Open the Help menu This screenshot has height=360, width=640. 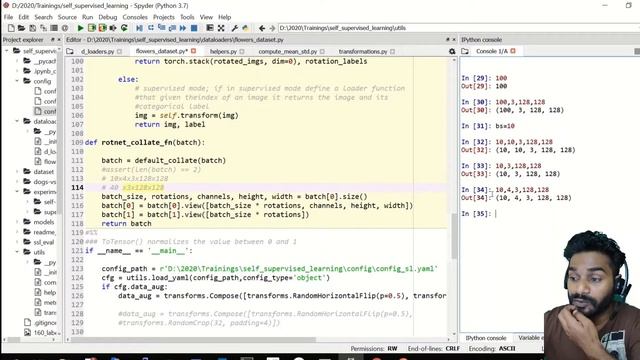(224, 17)
